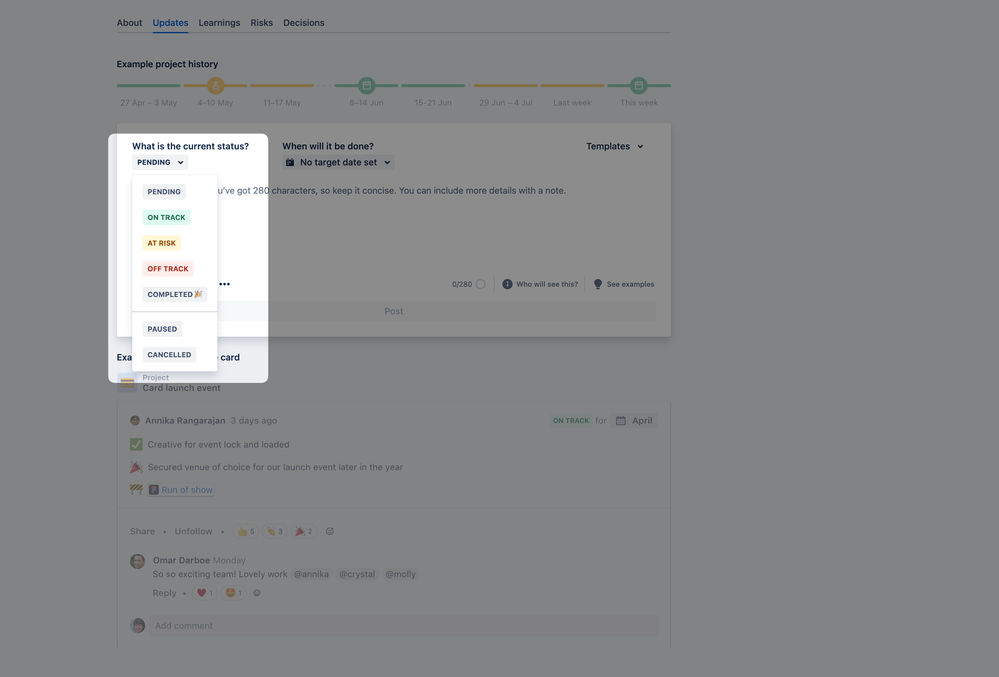Open See examples link
999x677 pixels.
tap(630, 284)
